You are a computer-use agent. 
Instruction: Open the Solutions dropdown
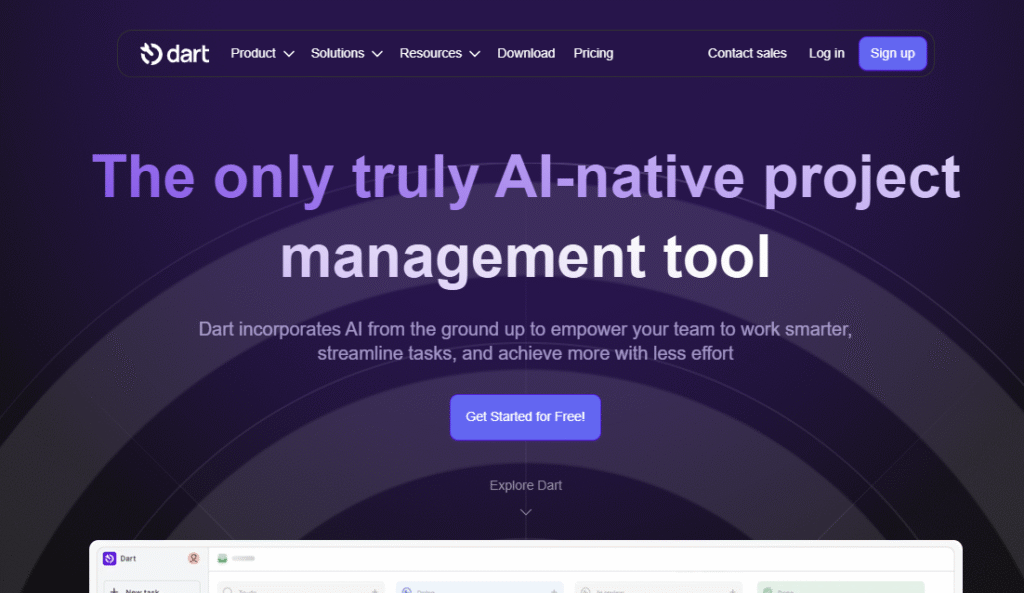346,53
